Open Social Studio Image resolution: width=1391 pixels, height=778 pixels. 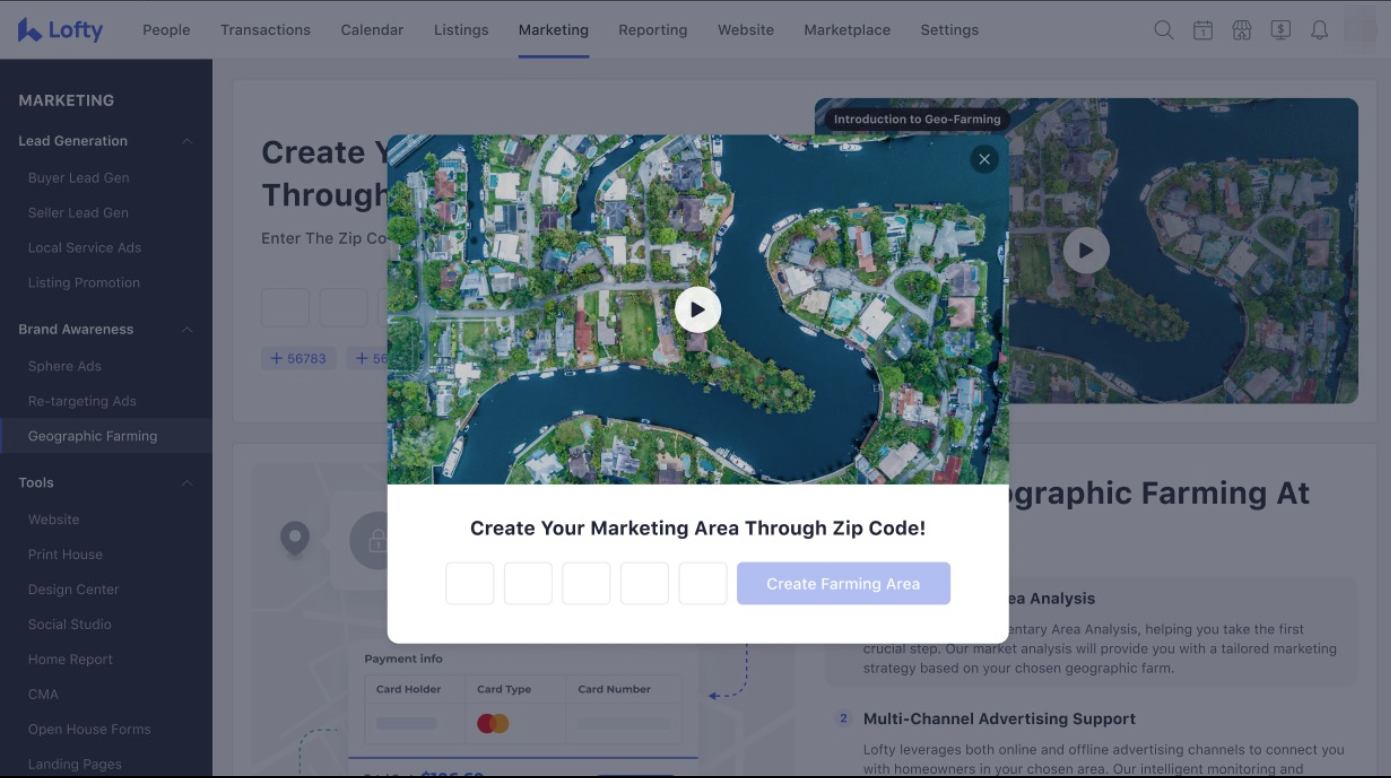(69, 625)
